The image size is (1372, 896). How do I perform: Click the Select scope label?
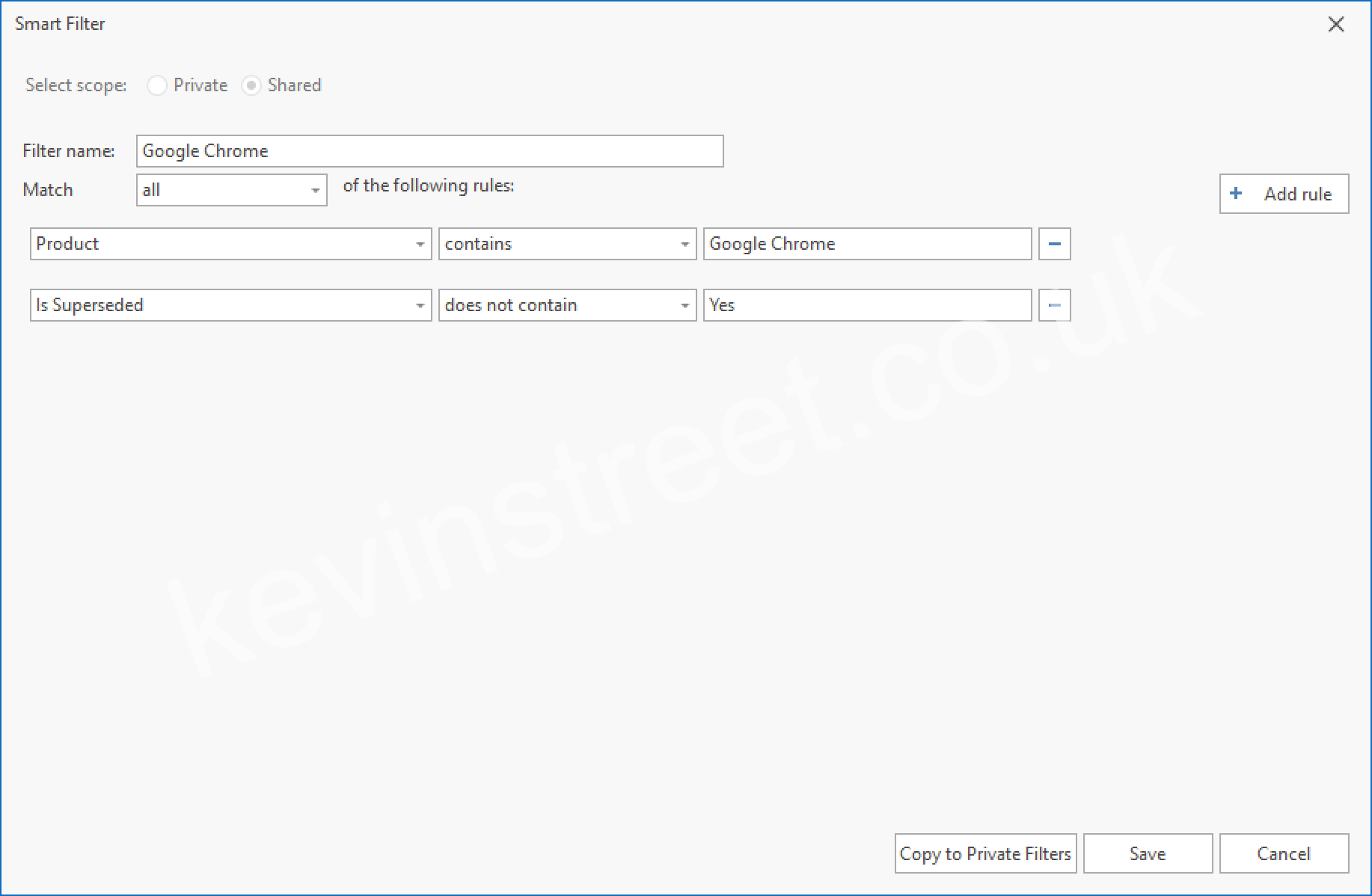click(x=76, y=85)
